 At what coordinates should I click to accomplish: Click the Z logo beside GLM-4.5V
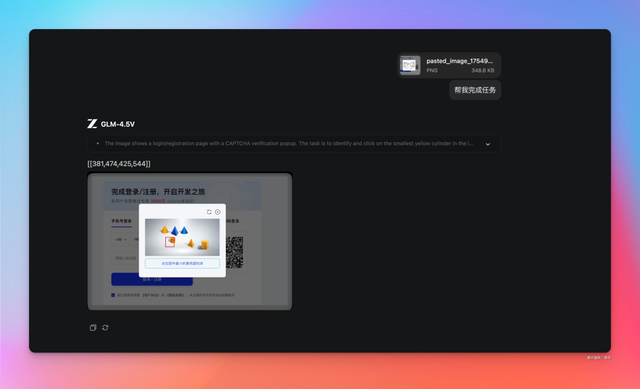click(92, 124)
